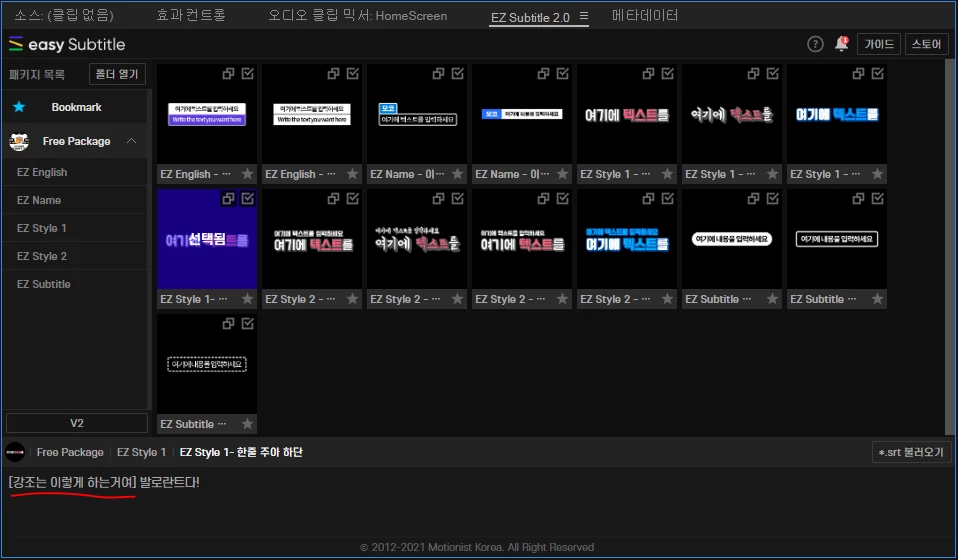Switch to 메타데이터 tab
Image resolution: width=958 pixels, height=560 pixels.
(645, 15)
